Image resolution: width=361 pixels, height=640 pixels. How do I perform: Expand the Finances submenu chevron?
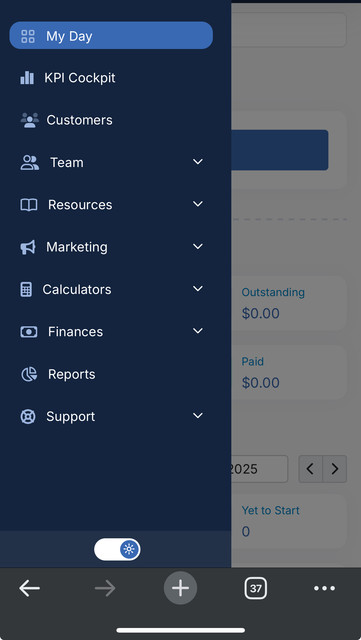(x=198, y=331)
